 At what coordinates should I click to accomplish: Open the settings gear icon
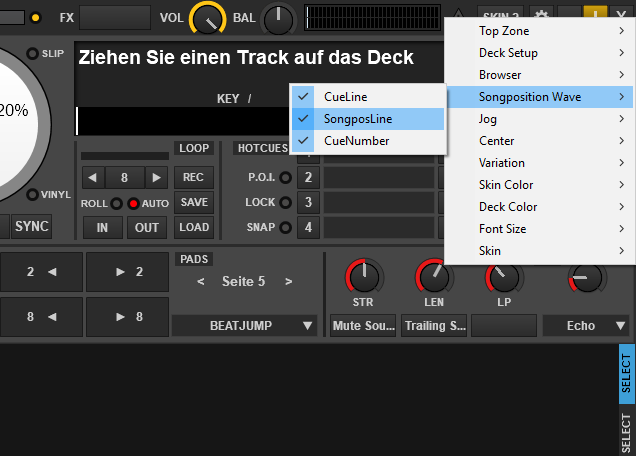coord(541,14)
